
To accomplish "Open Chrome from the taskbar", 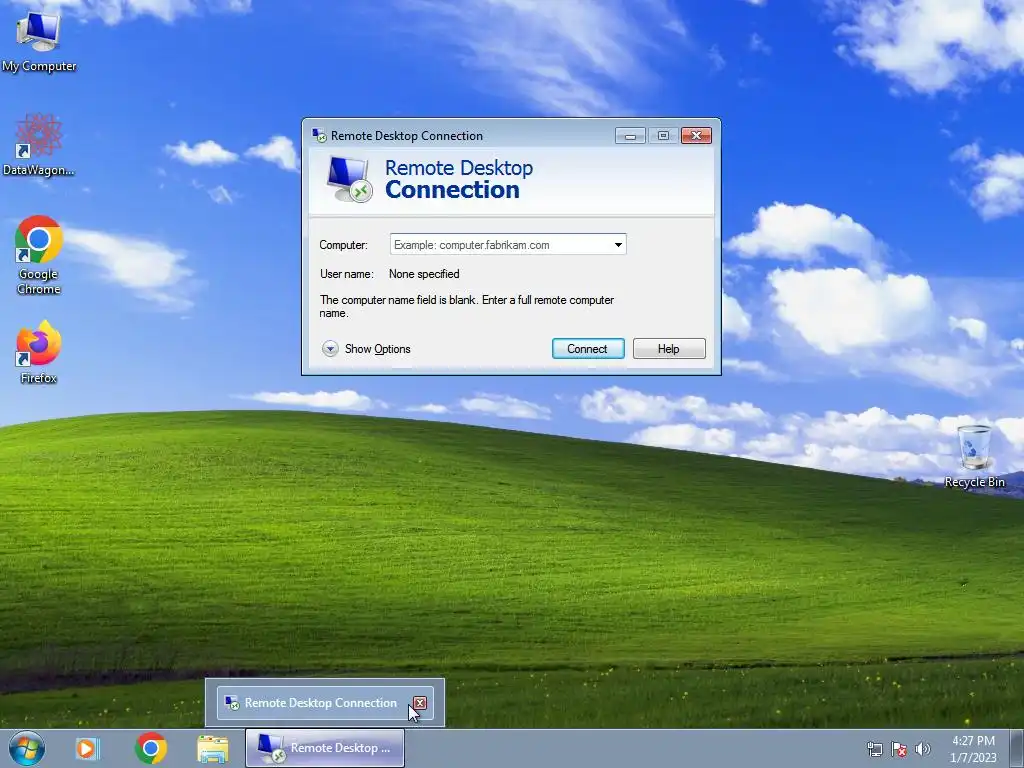I will tap(151, 748).
